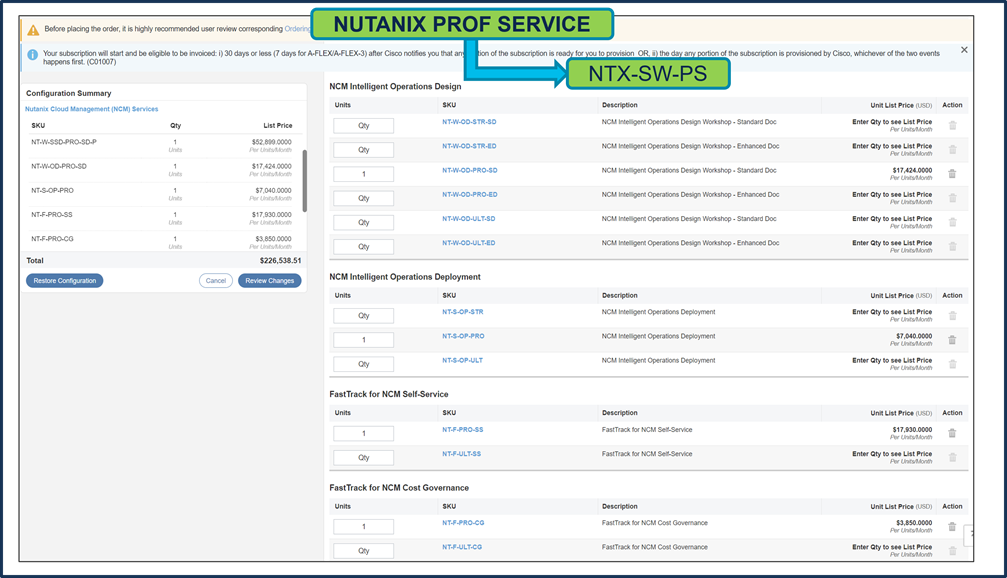The image size is (1007, 578).
Task: Click trash icon for NT-S-OP-STR row
Action: coord(952,315)
